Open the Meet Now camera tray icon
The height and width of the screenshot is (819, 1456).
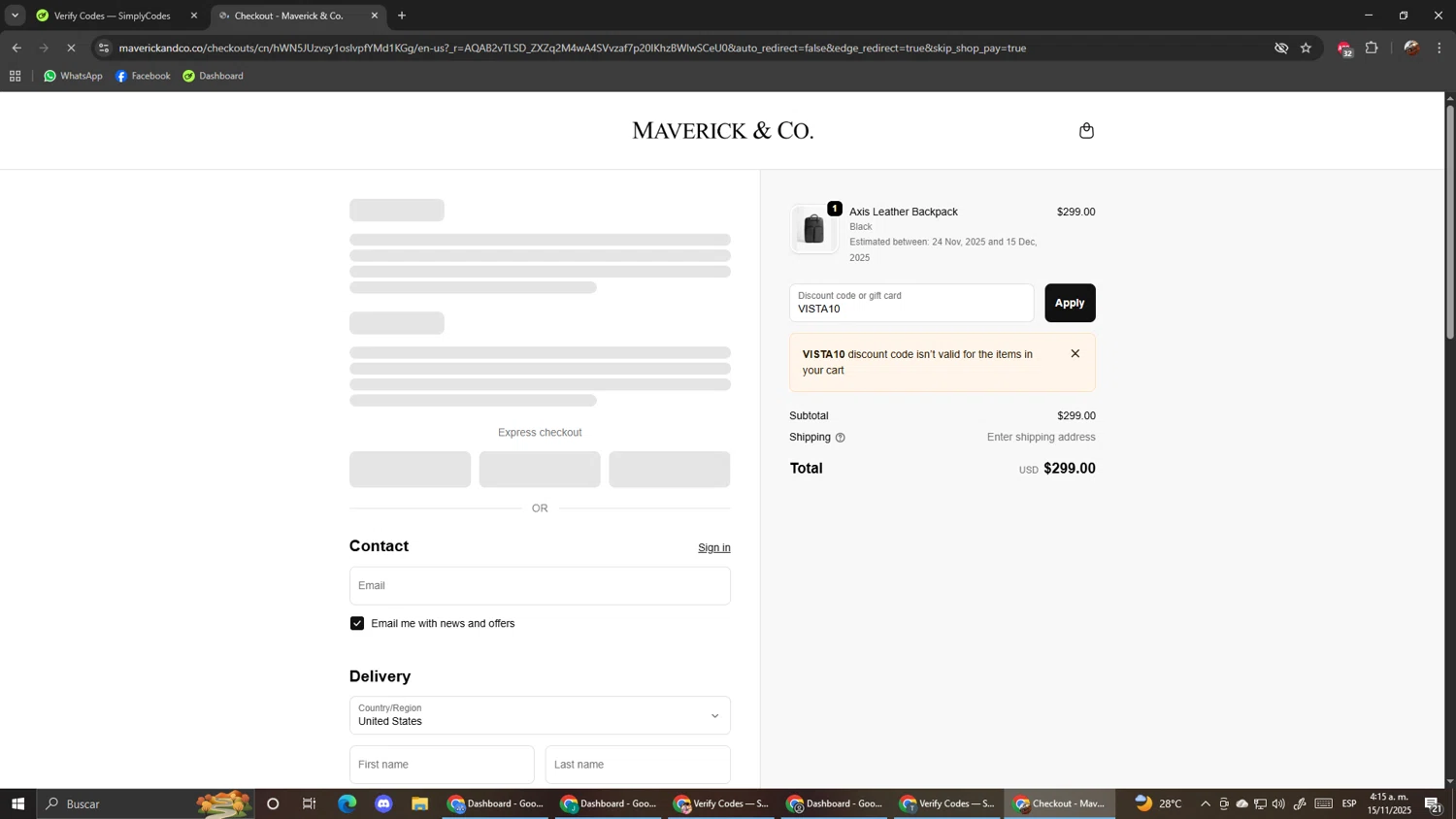(1224, 803)
